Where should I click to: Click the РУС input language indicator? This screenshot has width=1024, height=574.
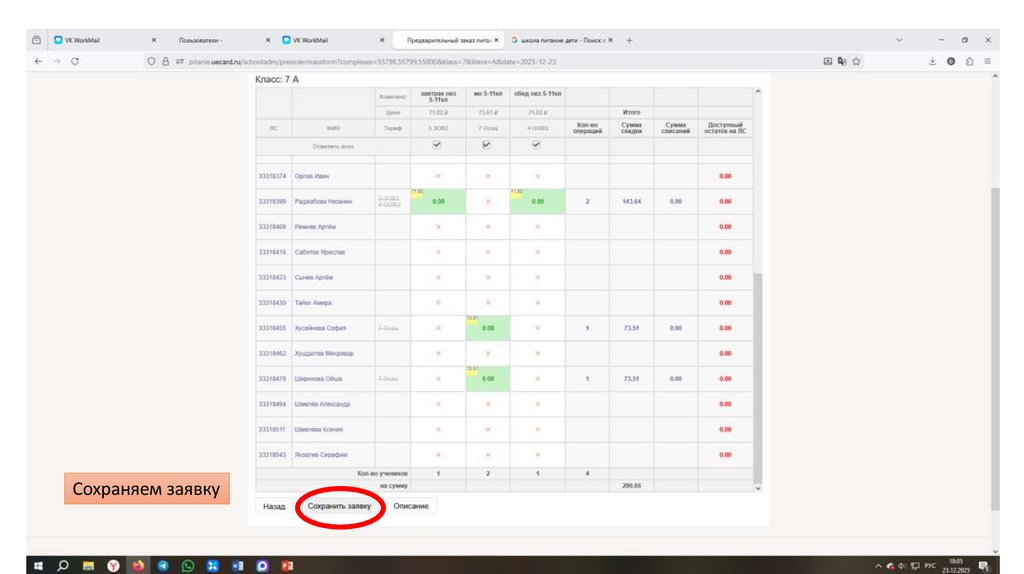pyautogui.click(x=930, y=566)
